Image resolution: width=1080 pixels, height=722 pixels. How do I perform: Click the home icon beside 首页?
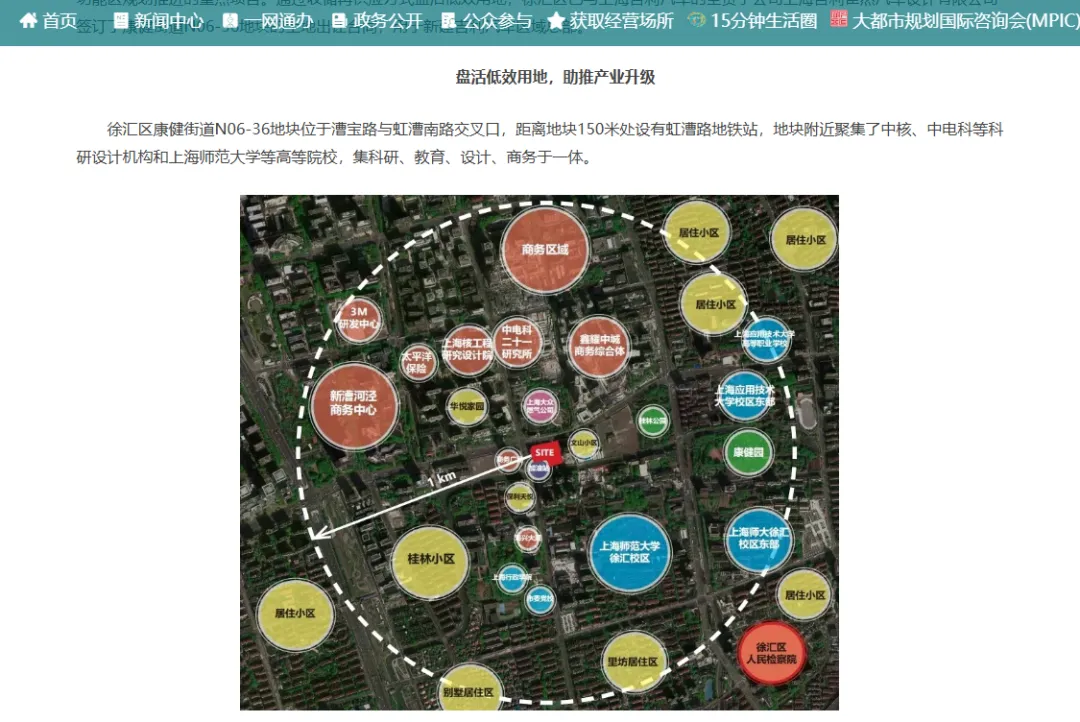(28, 21)
